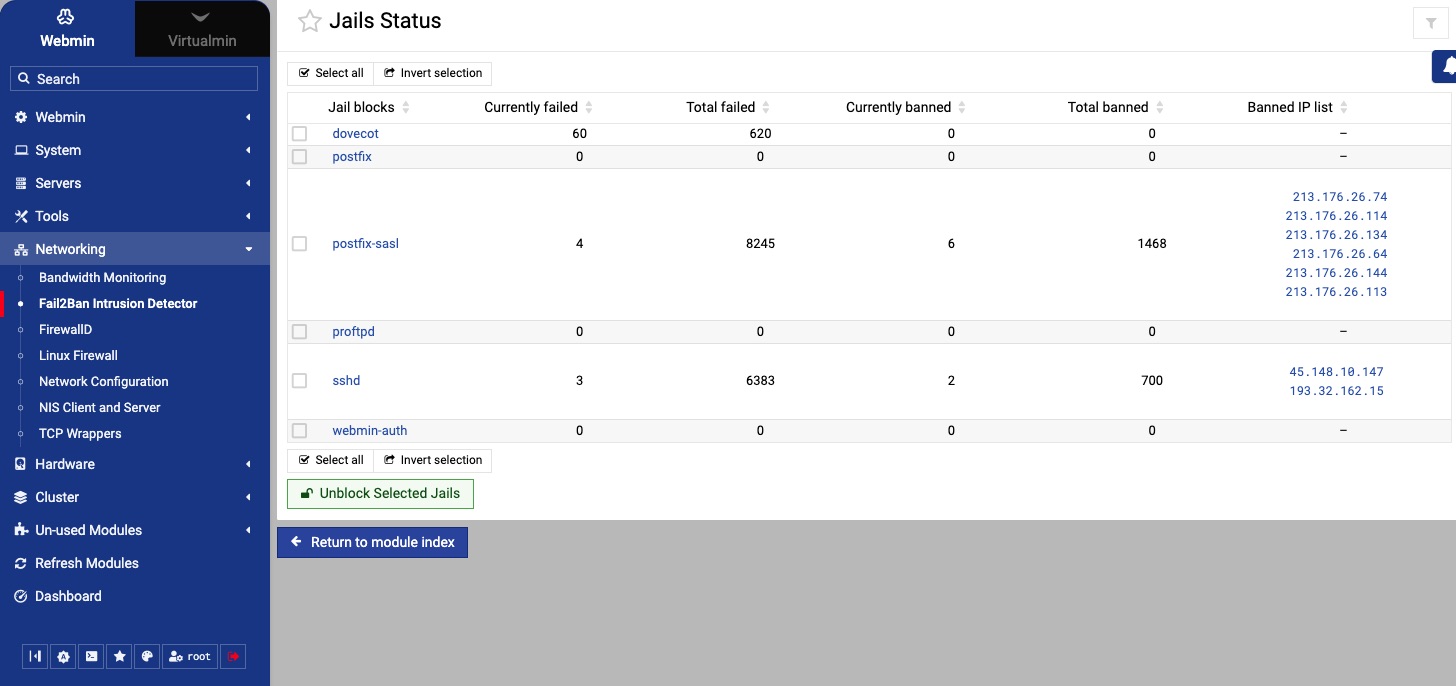Click the sidebar collapse icon at bottom left

pos(35,656)
